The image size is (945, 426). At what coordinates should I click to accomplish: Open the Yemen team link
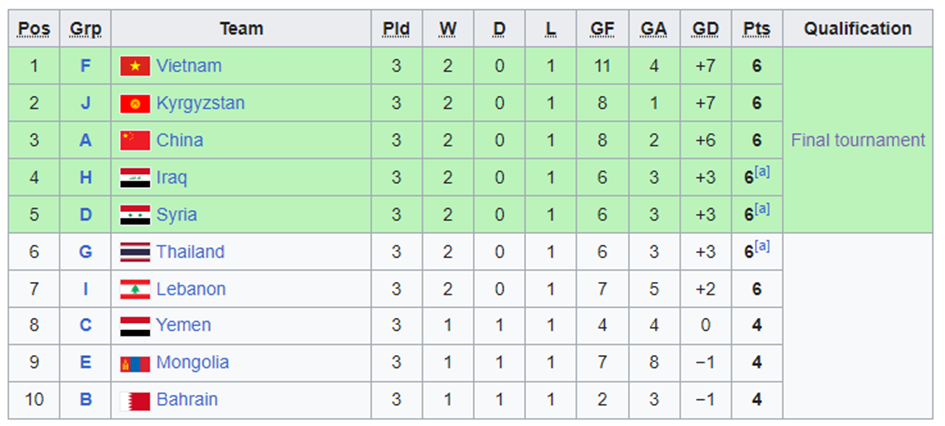pyautogui.click(x=183, y=325)
